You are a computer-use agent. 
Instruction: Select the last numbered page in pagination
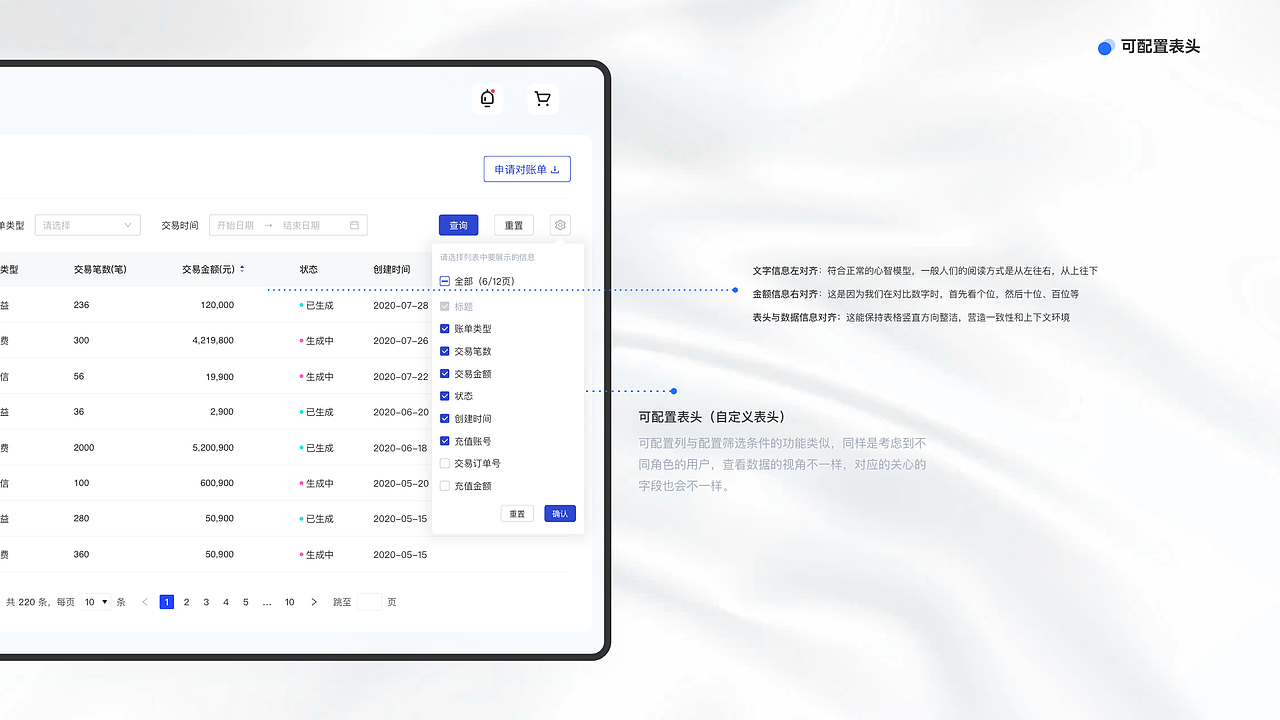coord(290,602)
